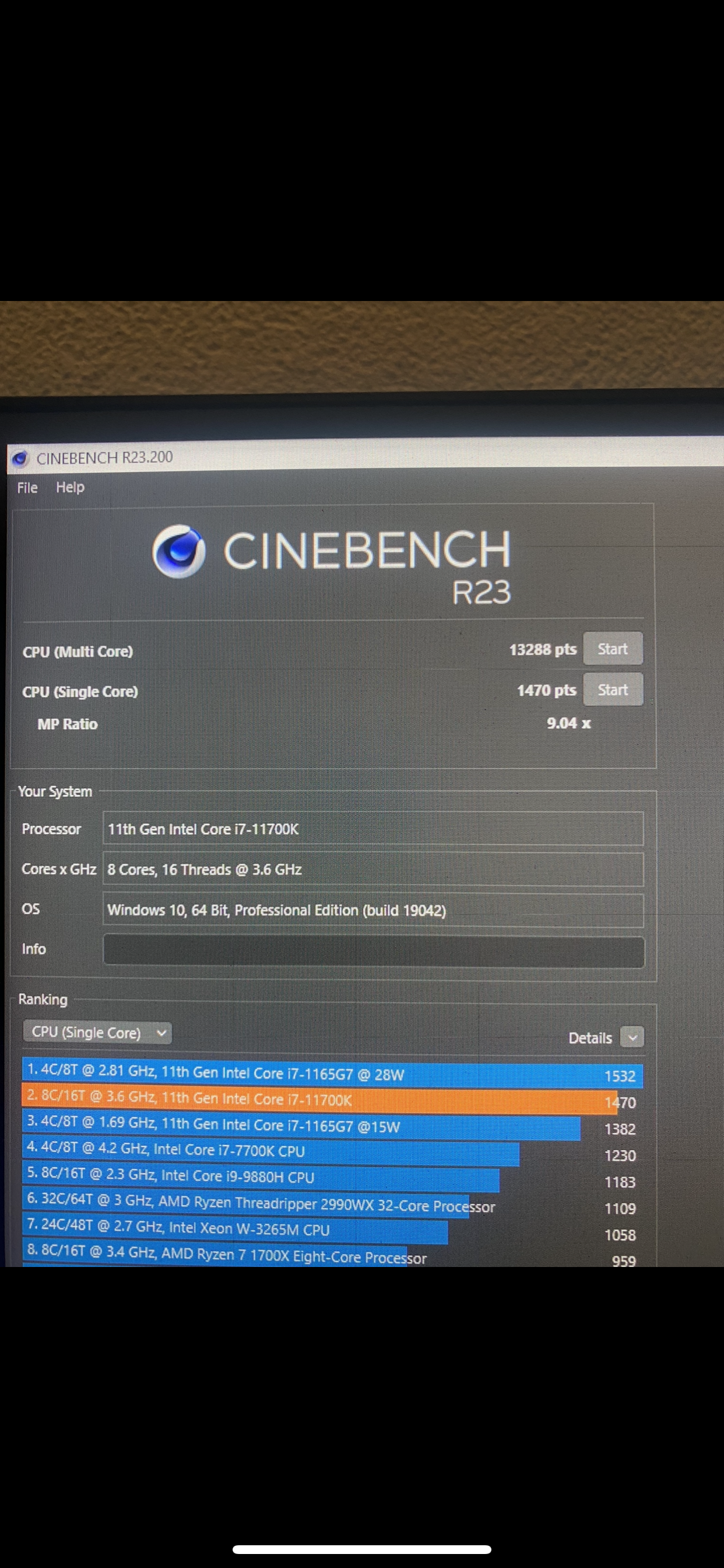Click the 1230 score in ranking
This screenshot has width=724, height=1568.
point(620,1156)
